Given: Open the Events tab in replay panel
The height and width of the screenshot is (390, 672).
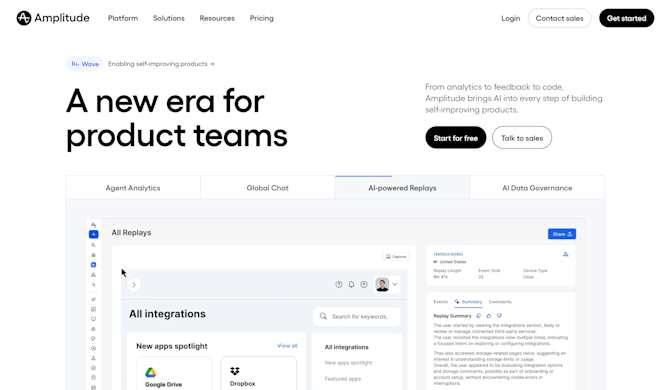Looking at the screenshot, I should point(440,302).
